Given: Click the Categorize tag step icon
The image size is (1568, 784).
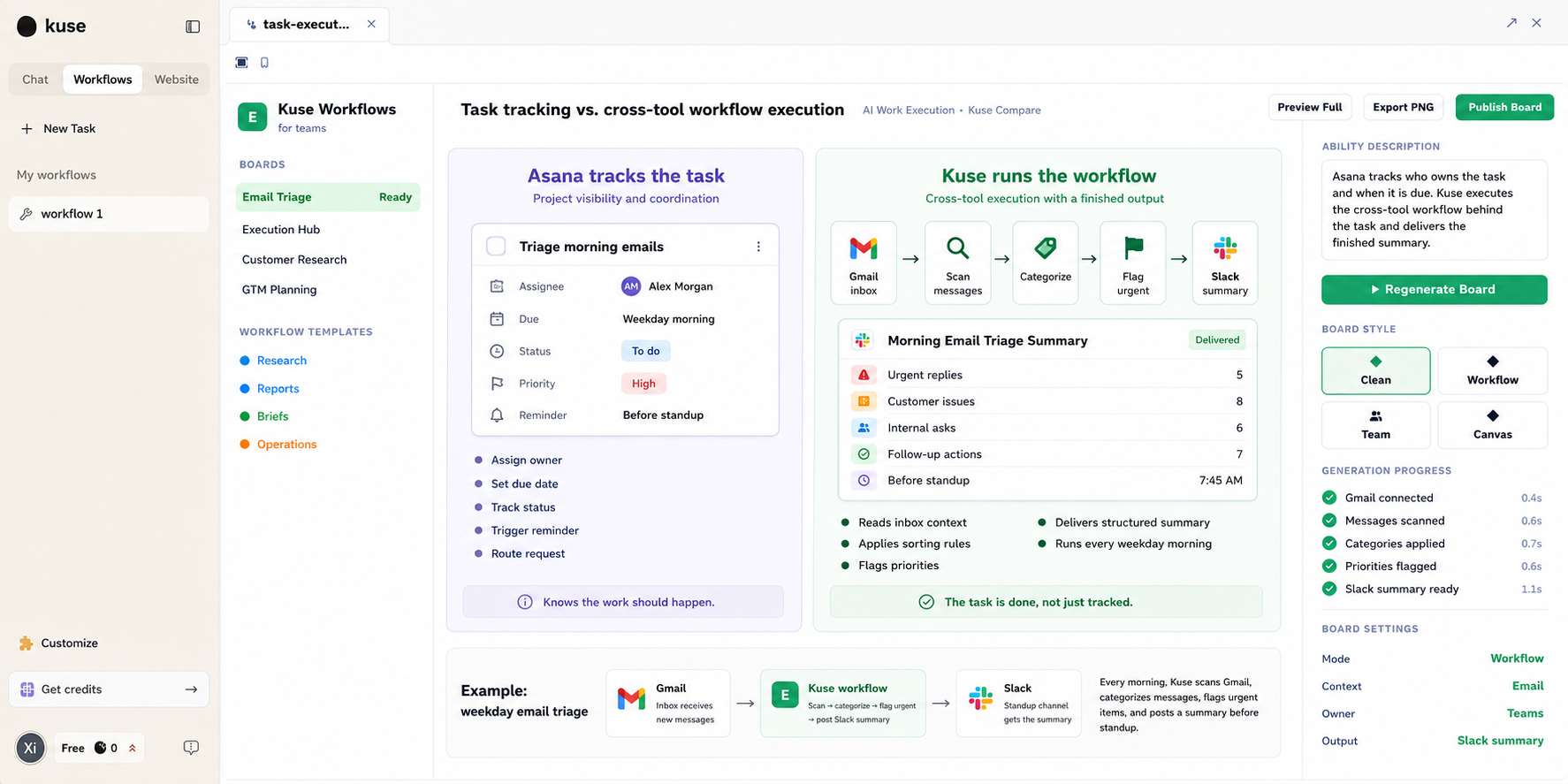Looking at the screenshot, I should pyautogui.click(x=1046, y=248).
